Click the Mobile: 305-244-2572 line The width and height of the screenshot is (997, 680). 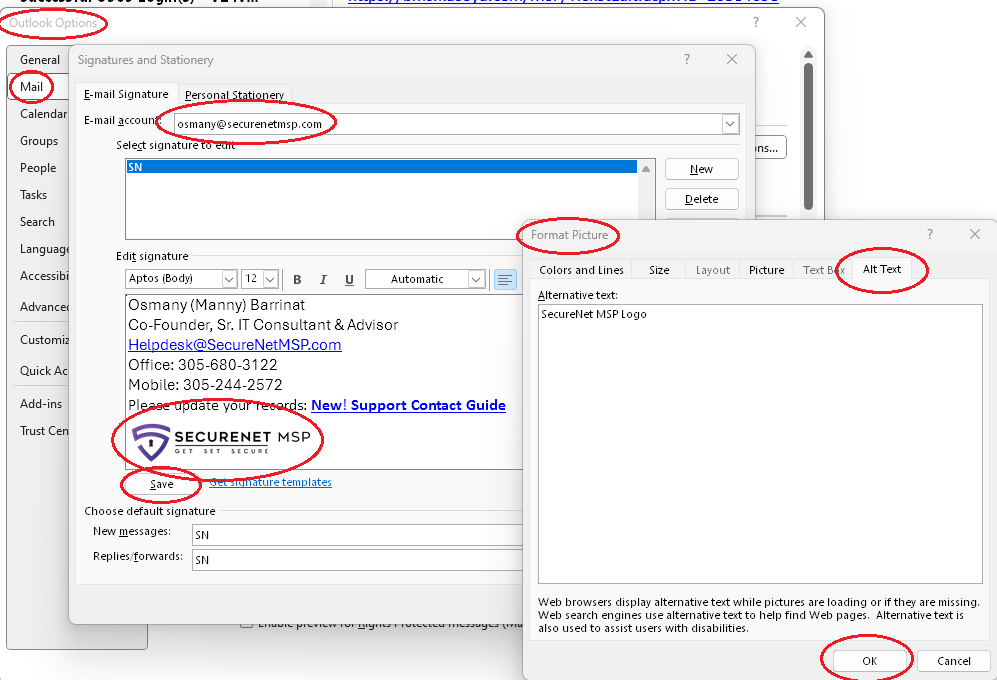click(205, 385)
